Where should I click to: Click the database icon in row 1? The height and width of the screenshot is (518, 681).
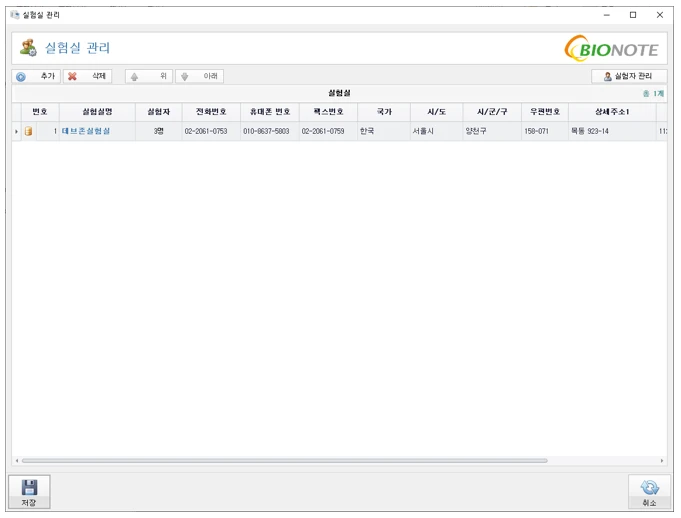coord(29,131)
